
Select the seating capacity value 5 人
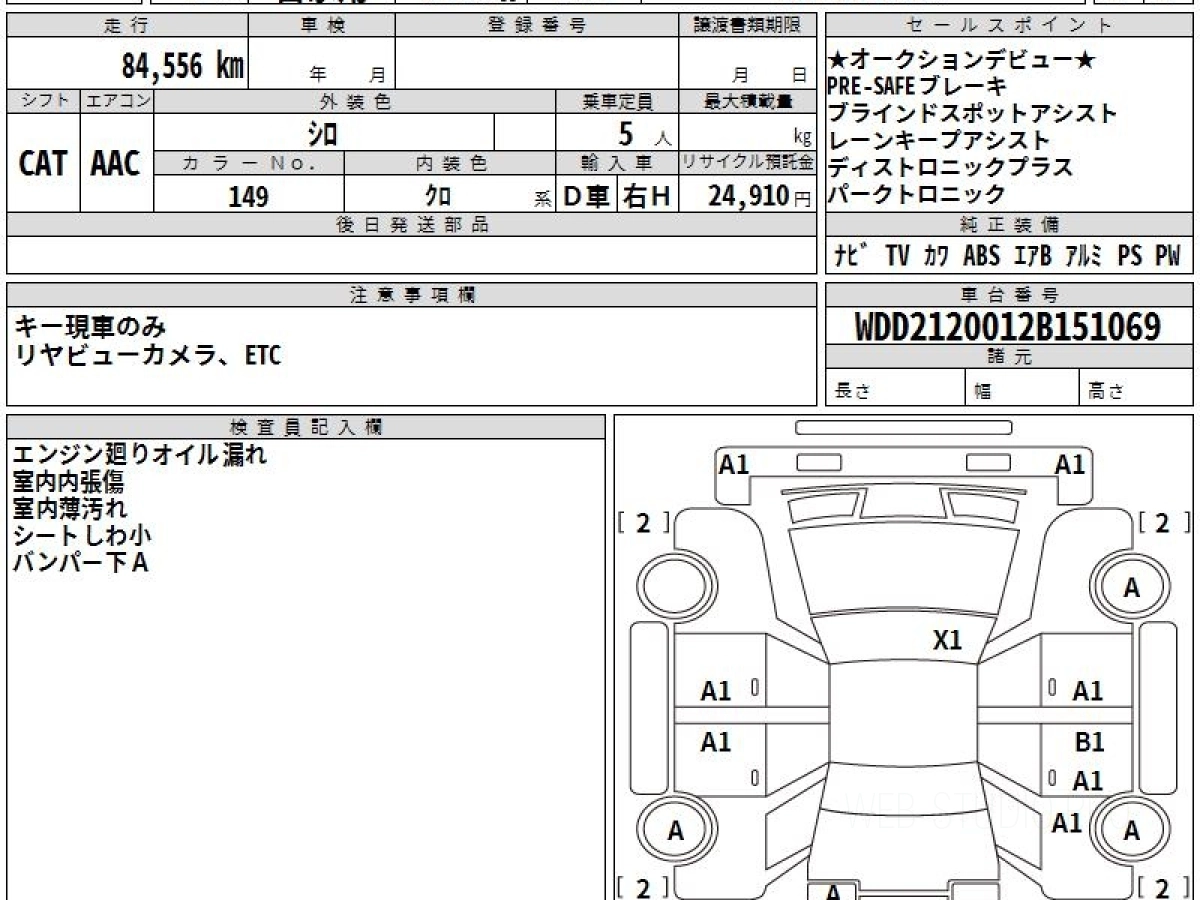(x=643, y=133)
